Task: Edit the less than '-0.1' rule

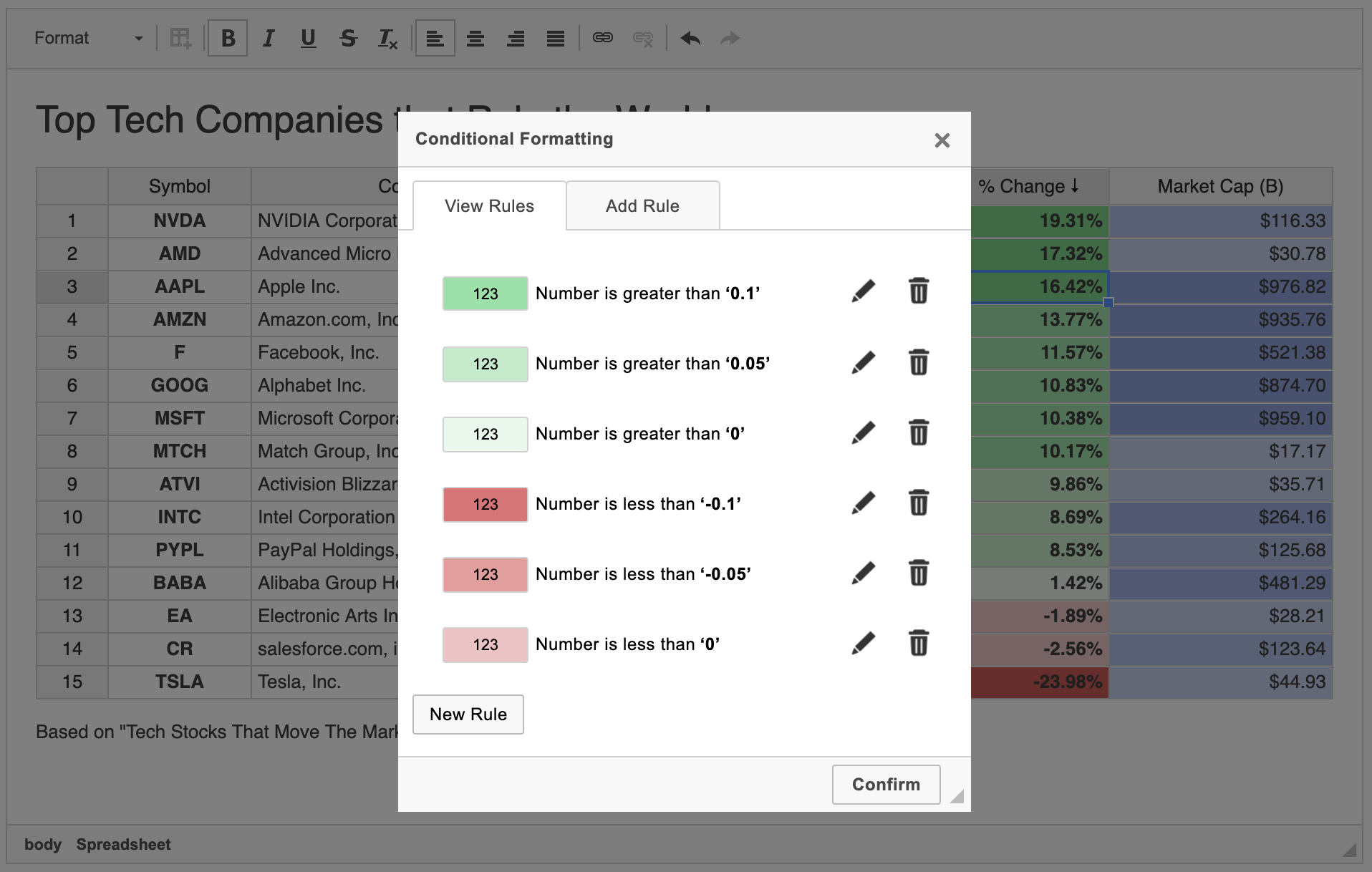Action: (x=864, y=503)
